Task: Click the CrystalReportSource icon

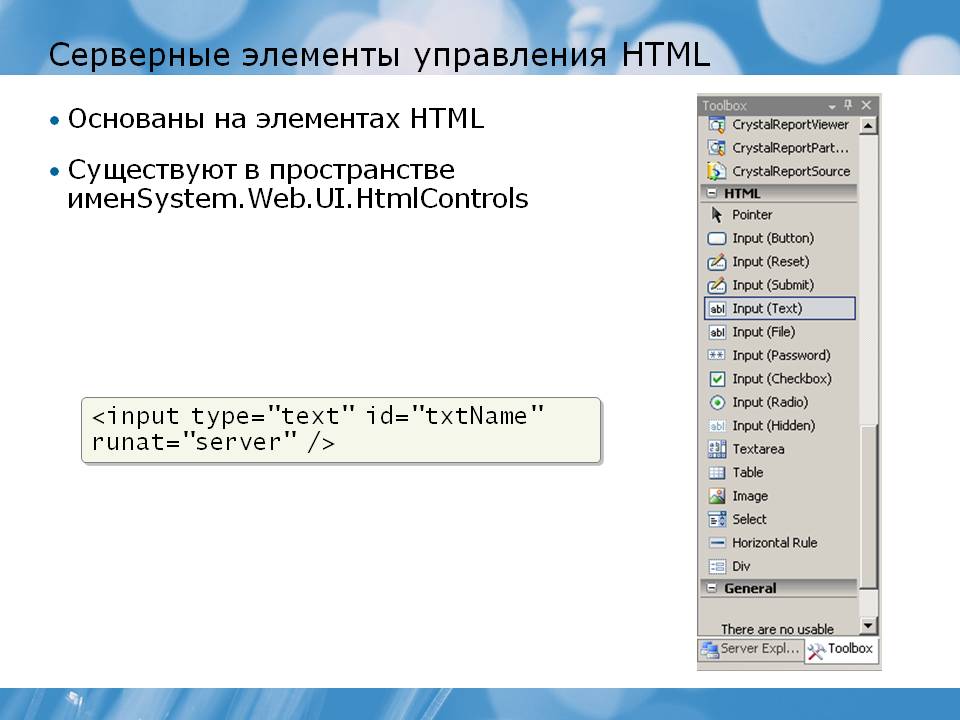Action: point(716,171)
